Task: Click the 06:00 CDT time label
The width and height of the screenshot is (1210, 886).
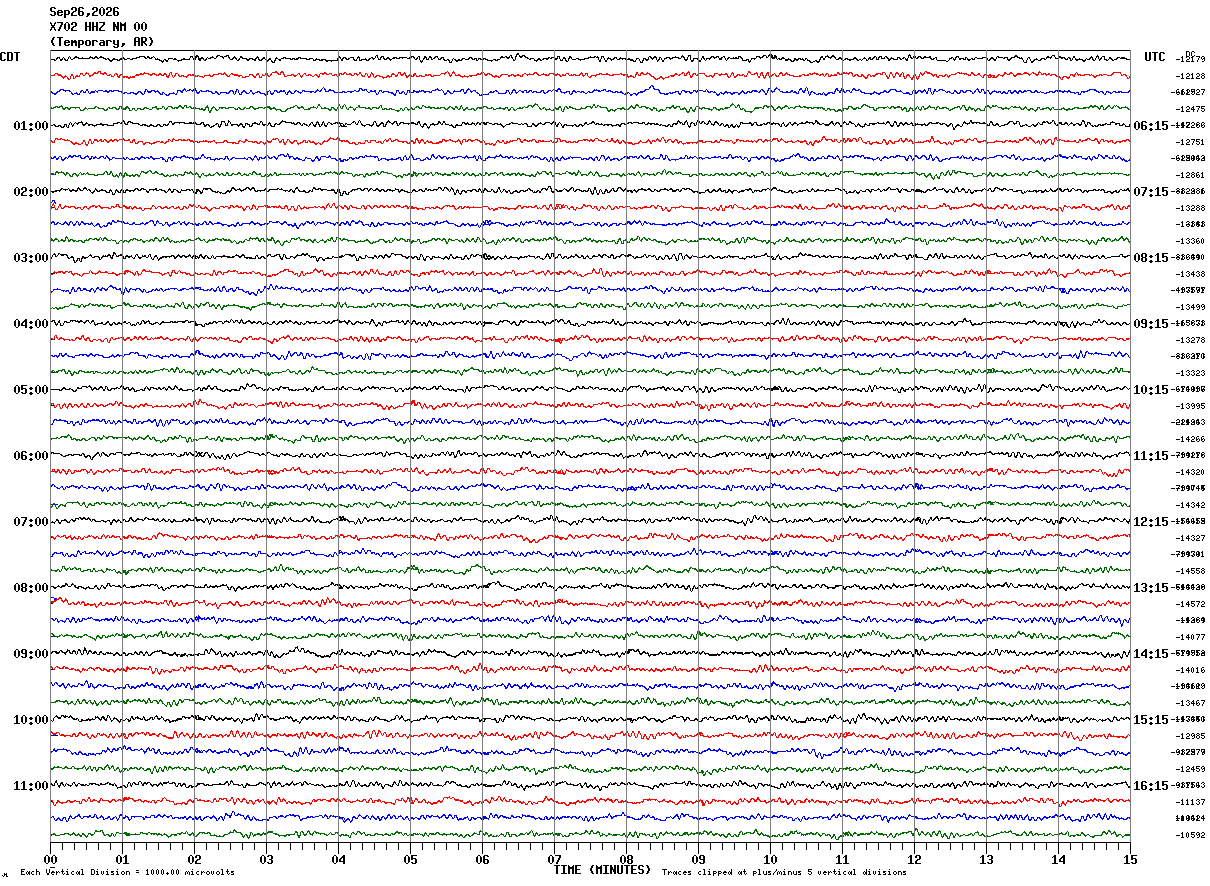Action: (x=31, y=456)
